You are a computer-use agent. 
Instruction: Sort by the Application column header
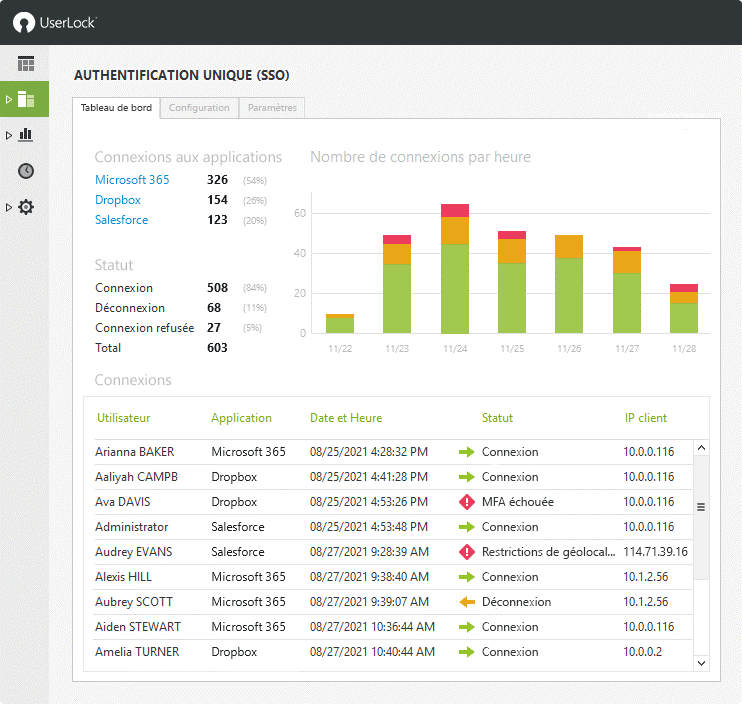click(241, 418)
